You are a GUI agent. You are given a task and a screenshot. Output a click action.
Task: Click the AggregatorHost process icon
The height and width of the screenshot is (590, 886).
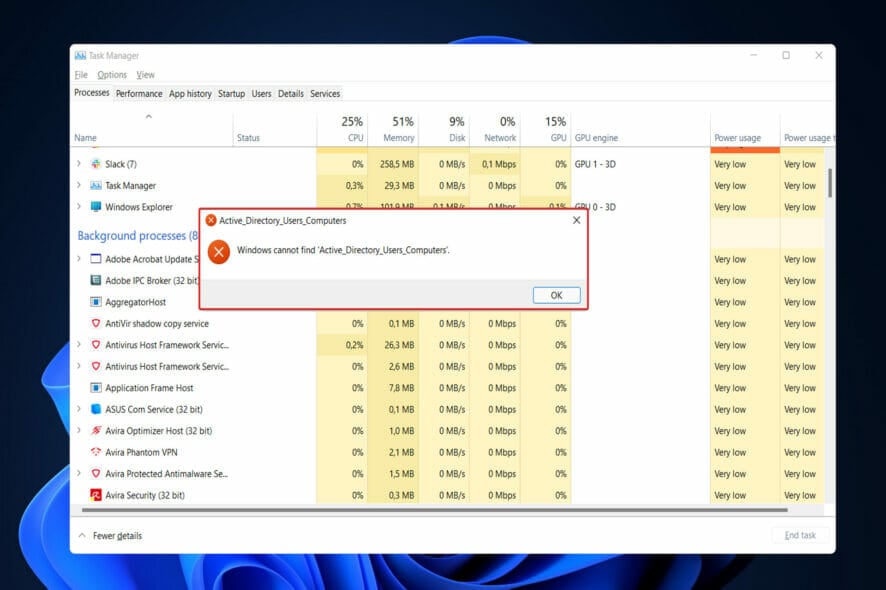coord(95,302)
